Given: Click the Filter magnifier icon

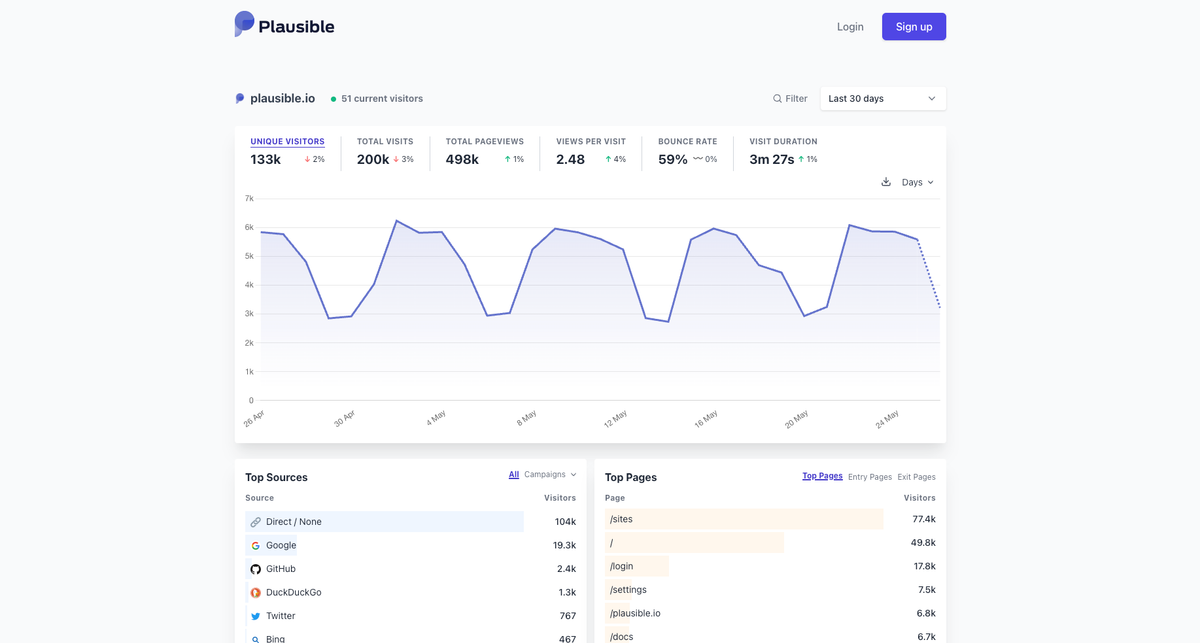Looking at the screenshot, I should (778, 99).
